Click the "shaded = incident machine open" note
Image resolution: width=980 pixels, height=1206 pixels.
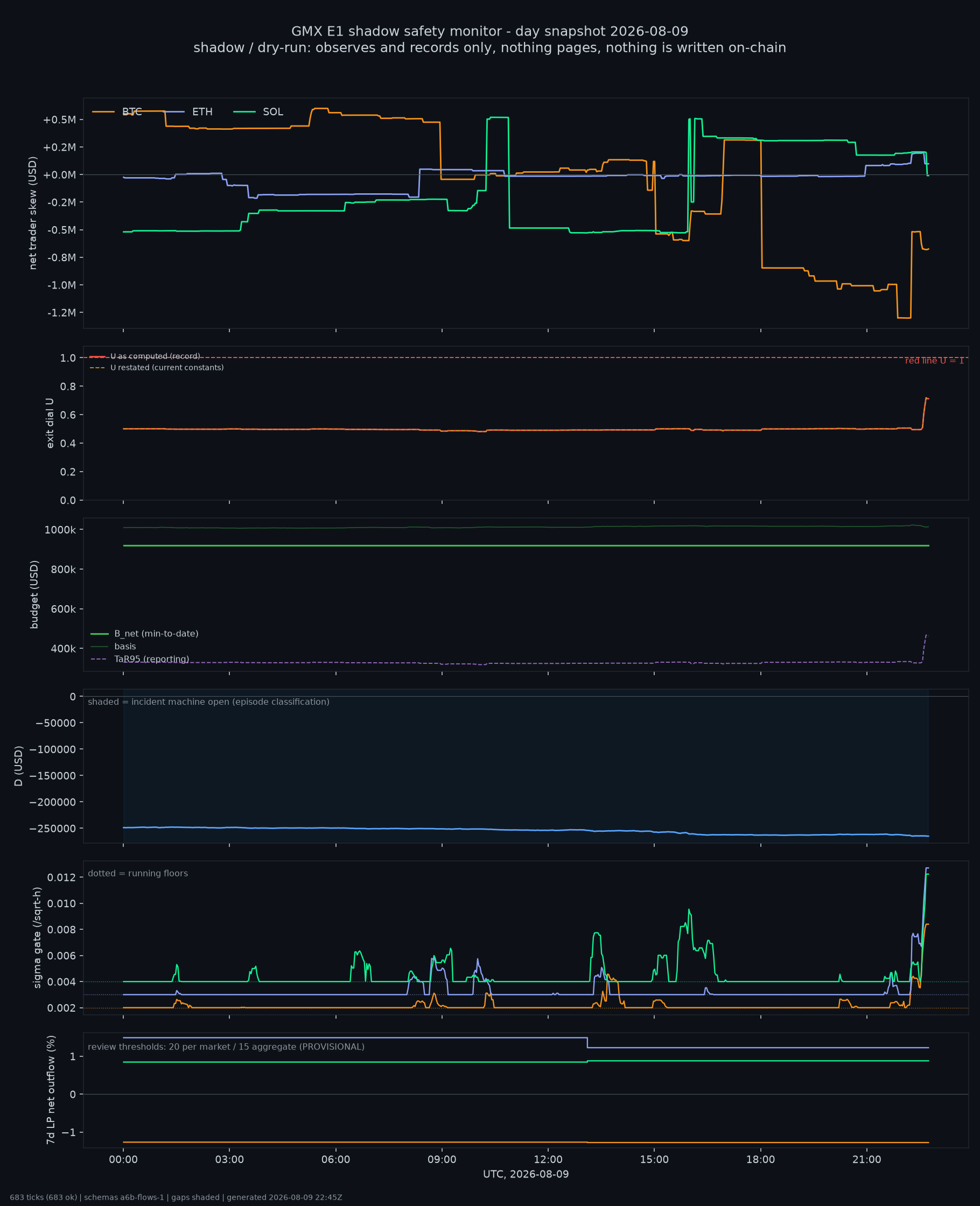pyautogui.click(x=208, y=702)
